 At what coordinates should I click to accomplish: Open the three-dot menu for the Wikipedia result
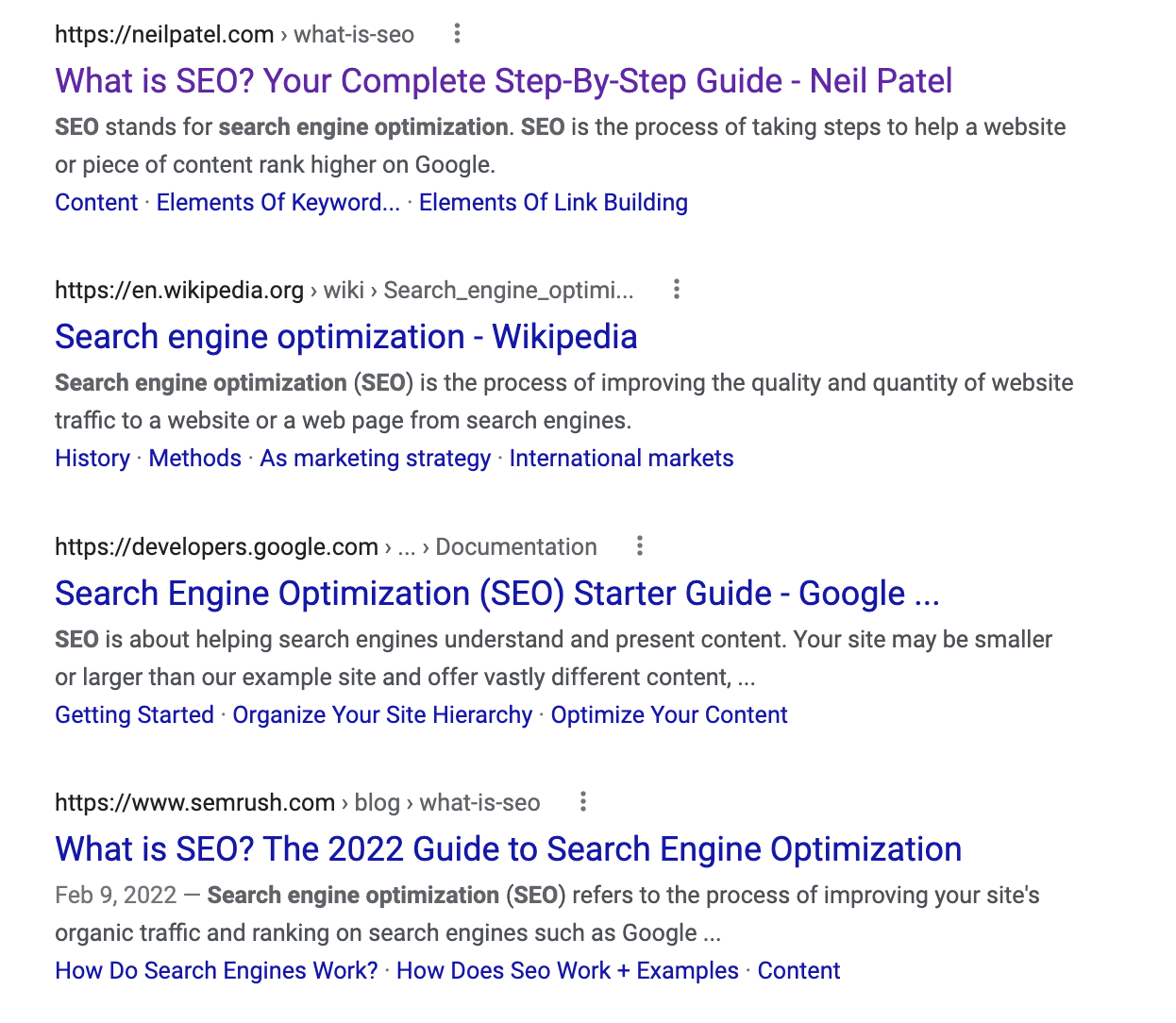(677, 290)
